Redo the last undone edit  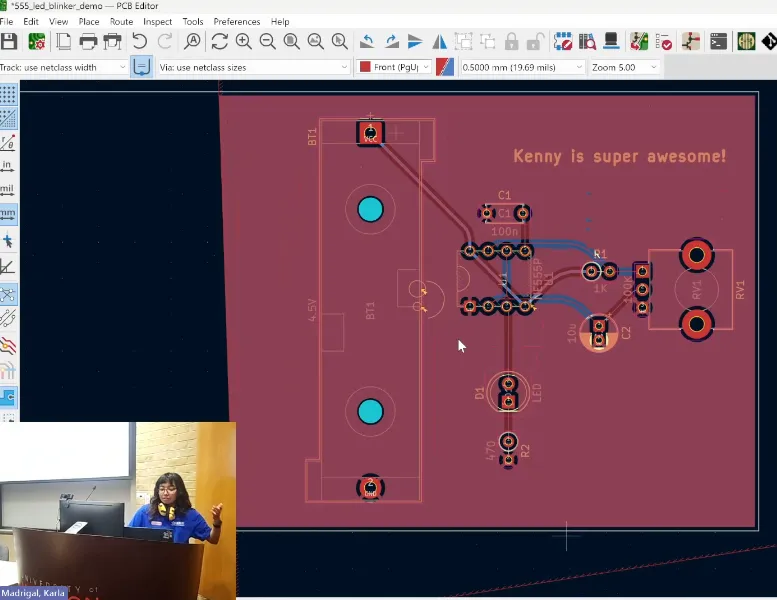click(x=165, y=42)
